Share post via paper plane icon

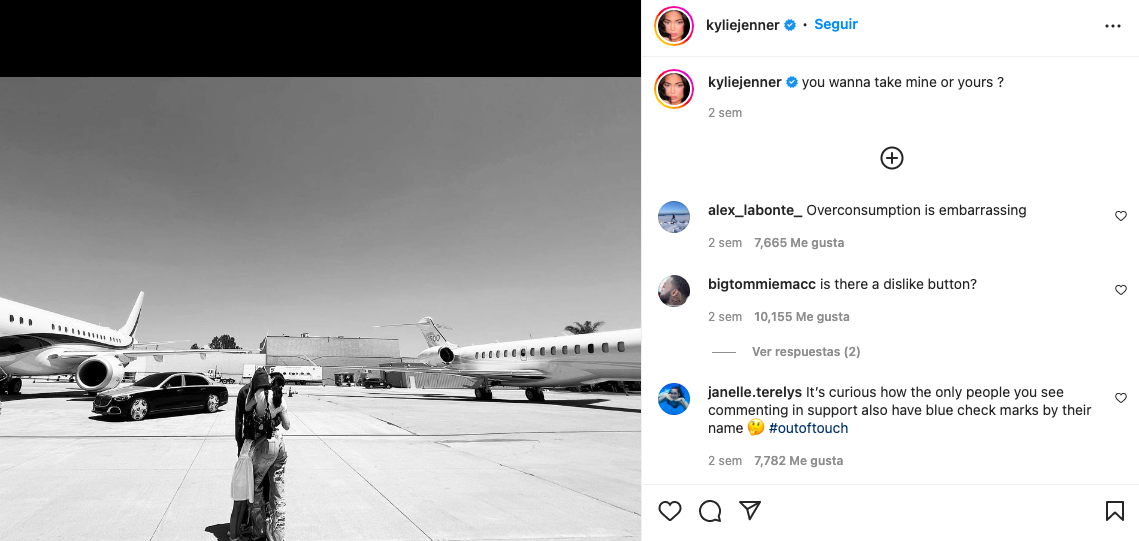pyautogui.click(x=750, y=511)
